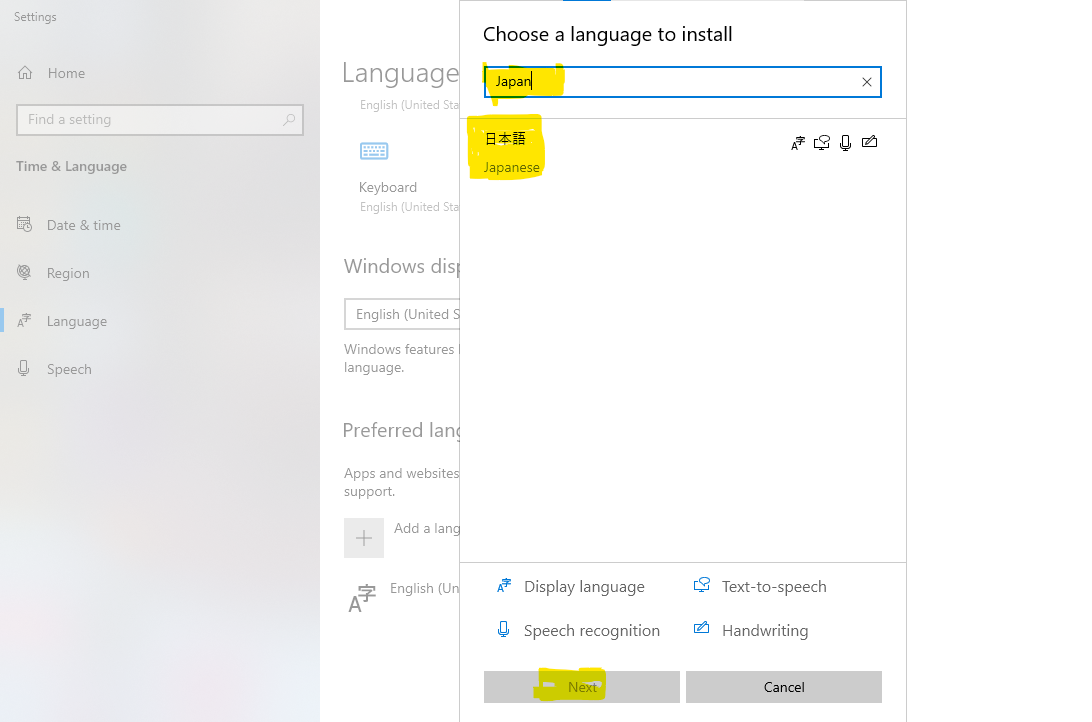Click display language icon in Japanese row
The image size is (1092, 722).
tap(798, 143)
